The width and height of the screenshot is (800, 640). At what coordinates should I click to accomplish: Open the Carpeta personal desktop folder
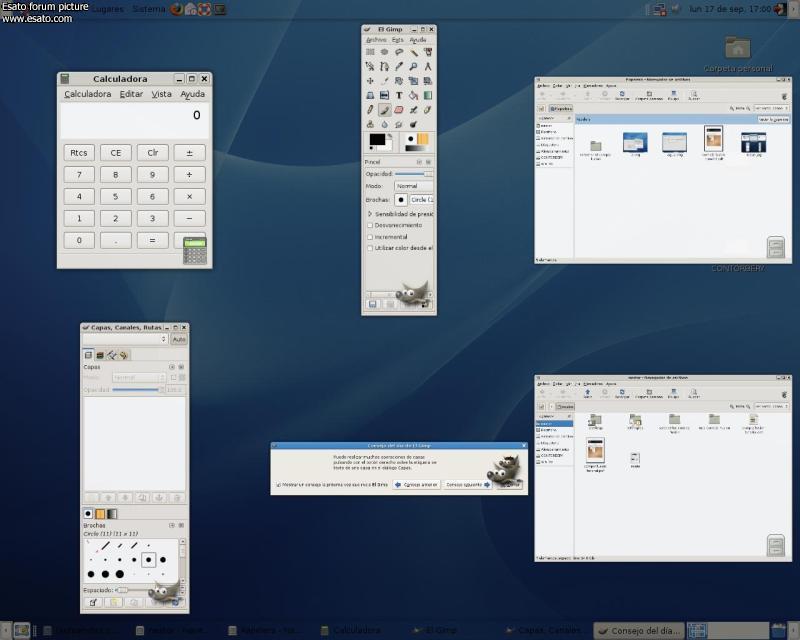738,48
